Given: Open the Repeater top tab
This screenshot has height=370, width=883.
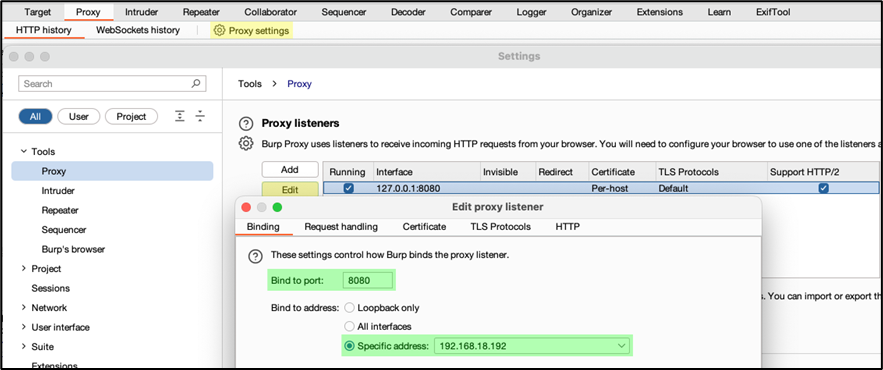Looking at the screenshot, I should click(x=201, y=12).
